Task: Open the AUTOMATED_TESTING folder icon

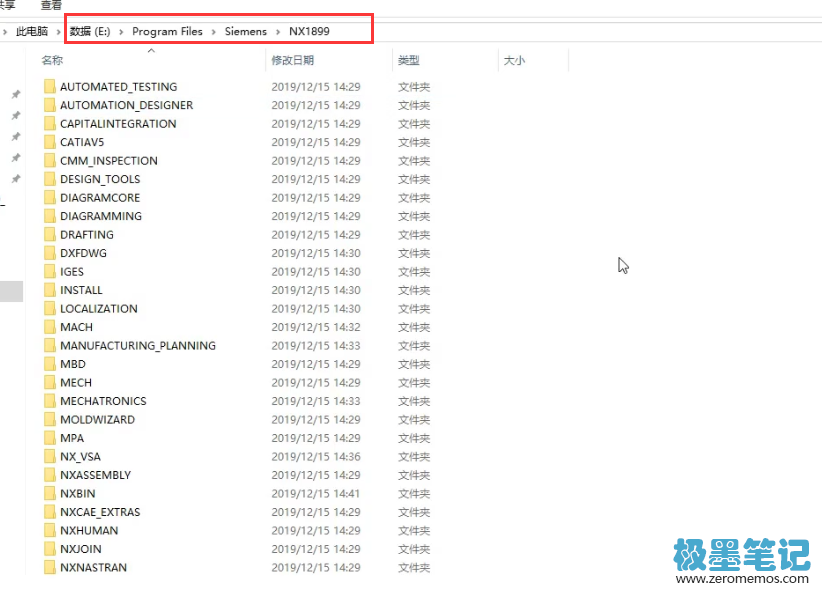Action: [50, 87]
